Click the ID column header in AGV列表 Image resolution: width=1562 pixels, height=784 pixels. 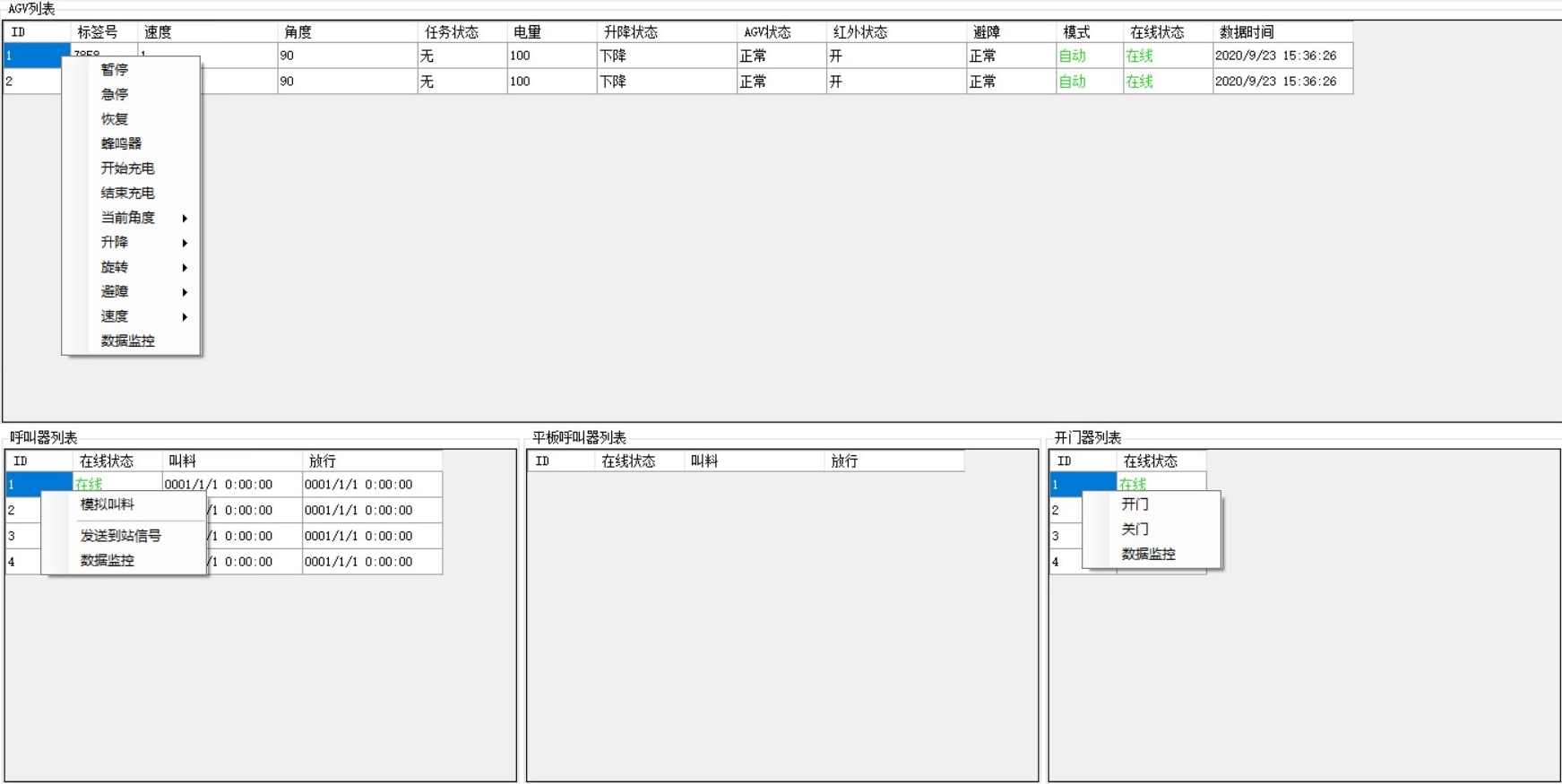point(37,32)
